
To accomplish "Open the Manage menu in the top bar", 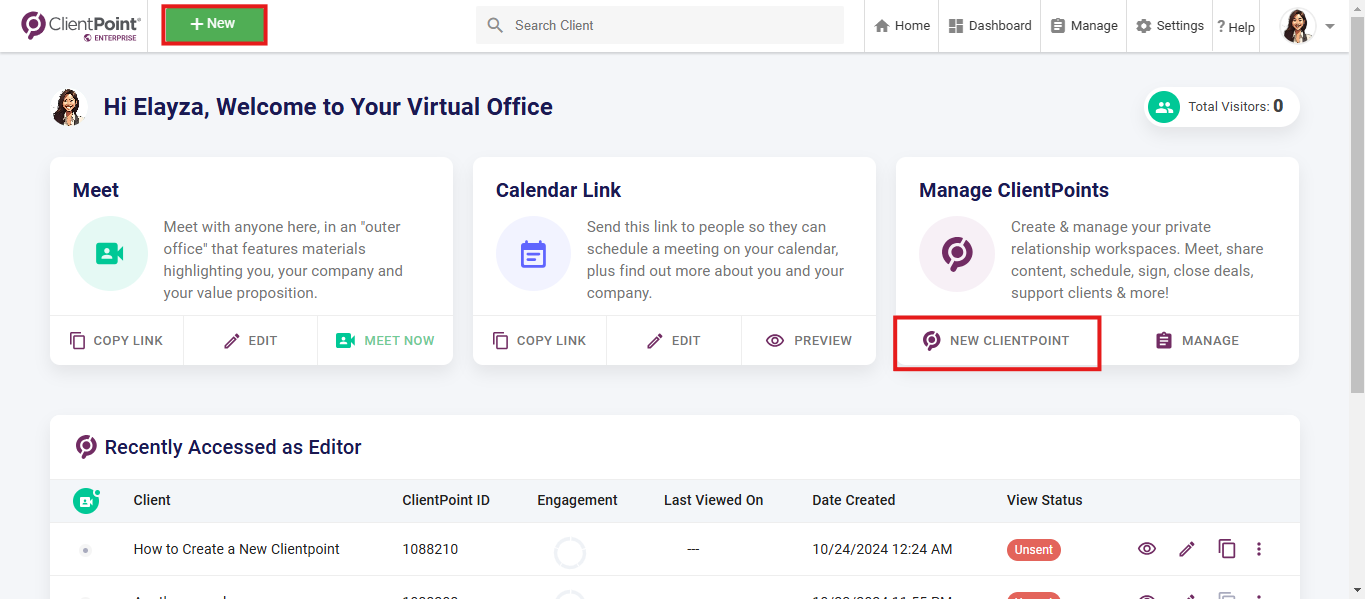I will pos(1084,26).
